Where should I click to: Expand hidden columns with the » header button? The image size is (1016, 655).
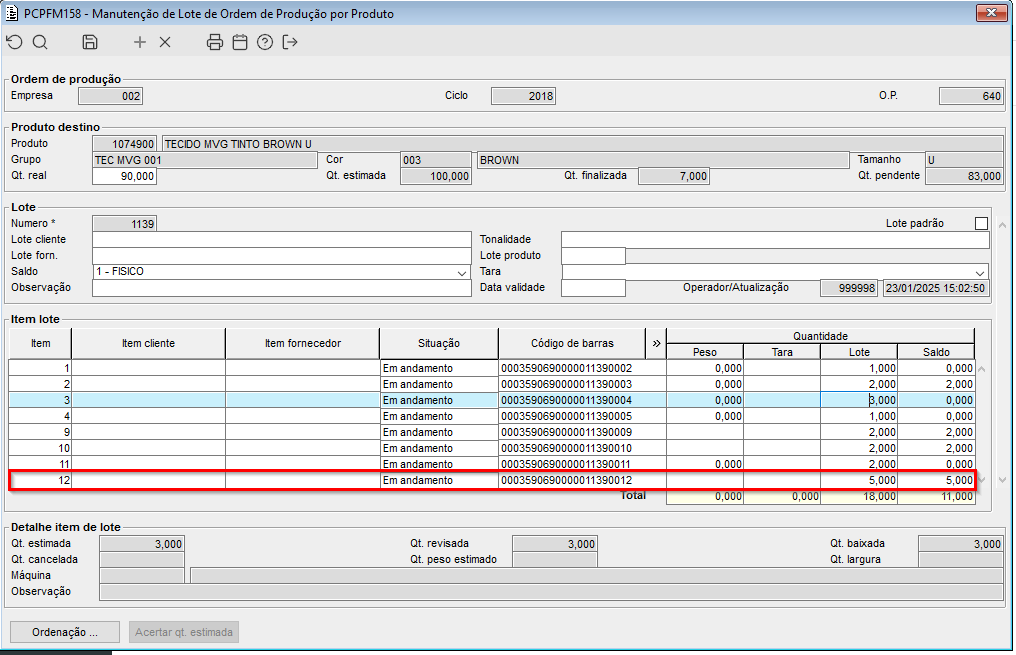[656, 343]
